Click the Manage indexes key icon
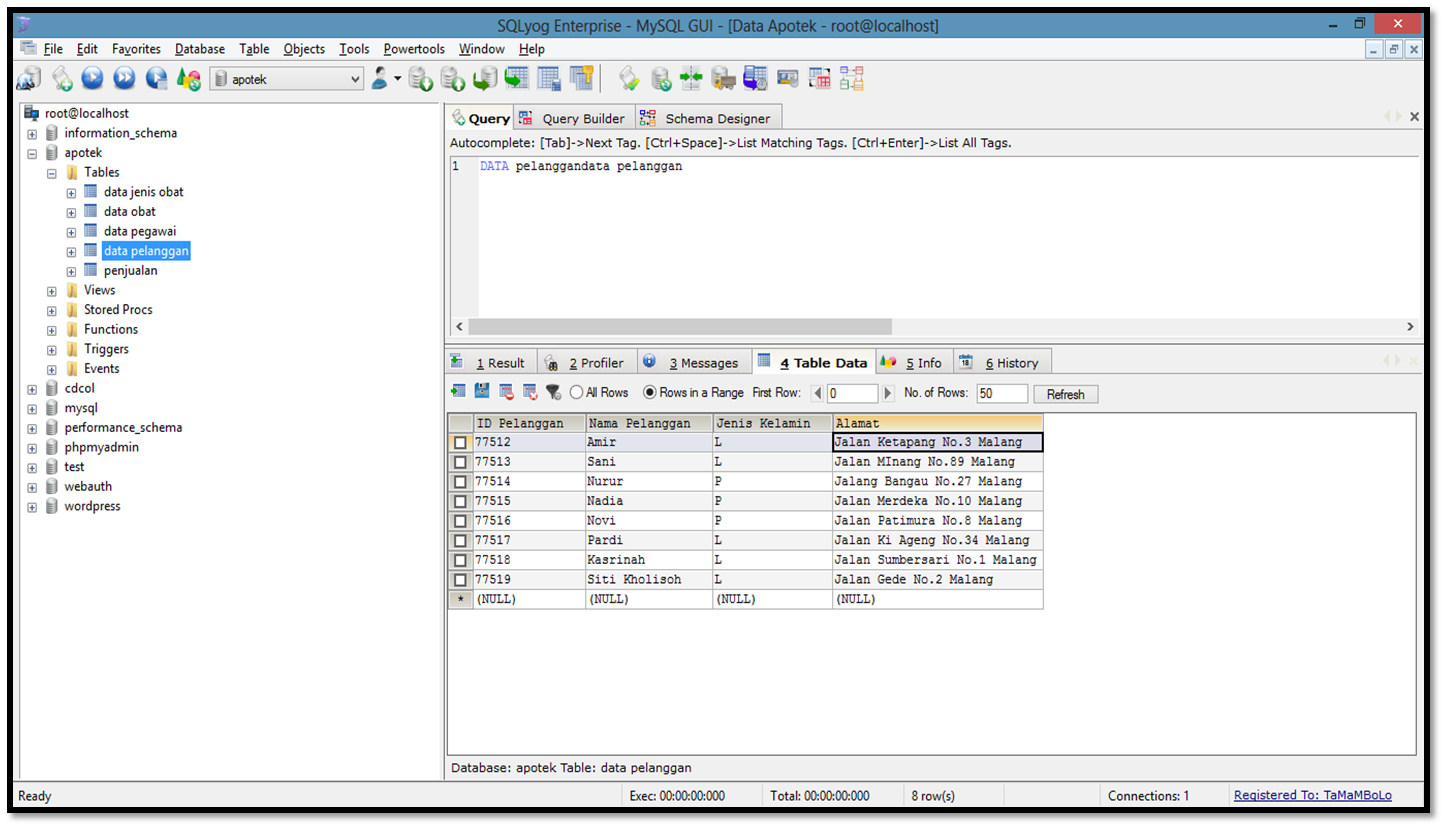This screenshot has height=828, width=1445. tap(581, 78)
